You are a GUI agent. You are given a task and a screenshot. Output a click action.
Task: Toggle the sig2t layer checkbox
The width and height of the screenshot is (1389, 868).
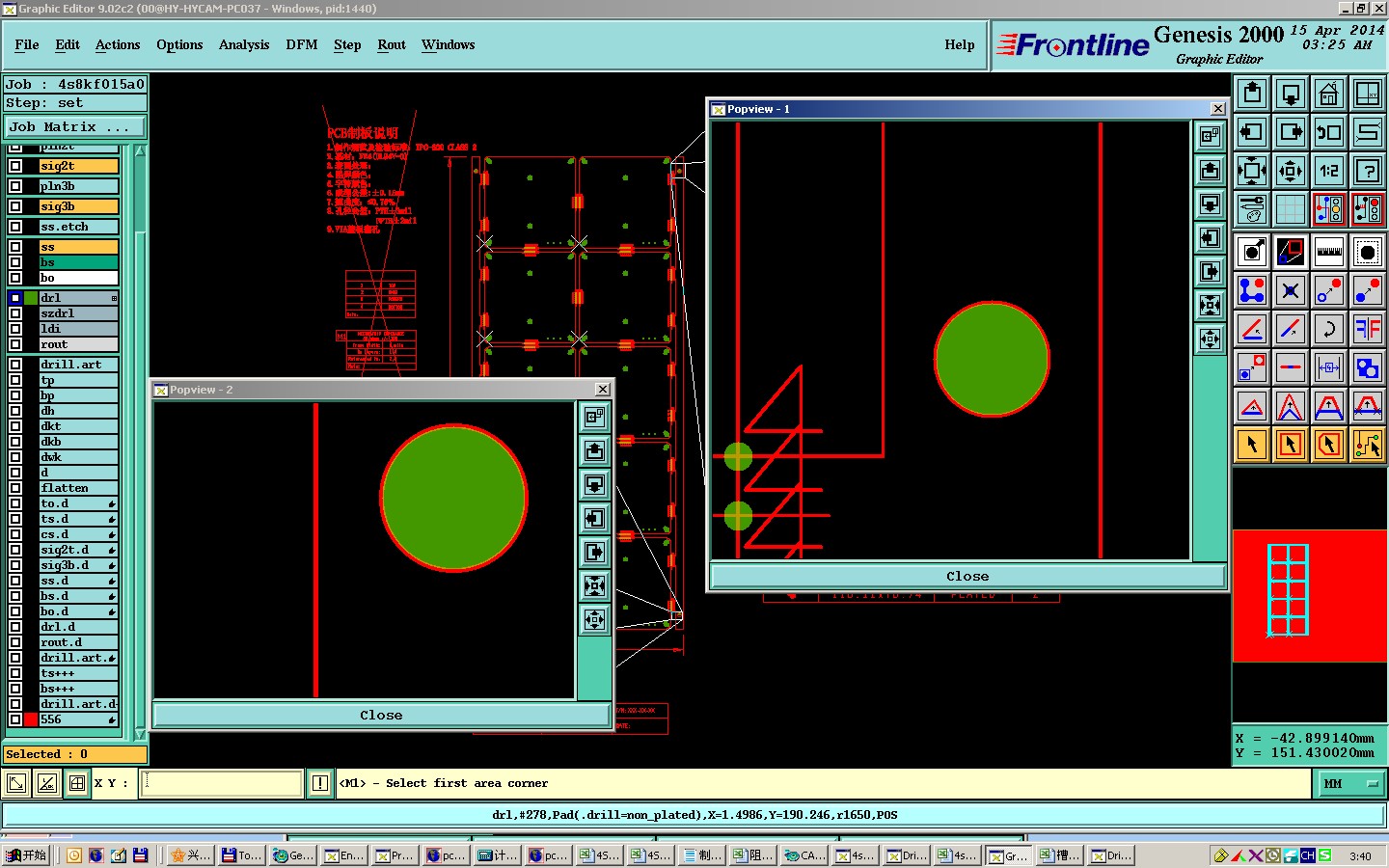[x=15, y=166]
